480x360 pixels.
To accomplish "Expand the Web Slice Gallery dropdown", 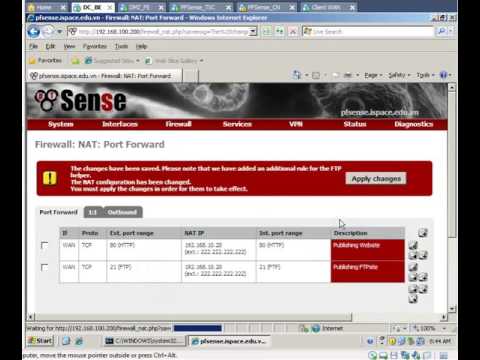I will pos(201,61).
